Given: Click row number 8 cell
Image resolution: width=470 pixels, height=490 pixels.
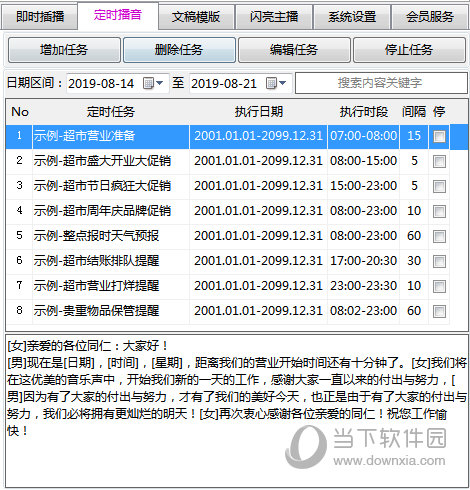Looking at the screenshot, I should click(x=19, y=311).
